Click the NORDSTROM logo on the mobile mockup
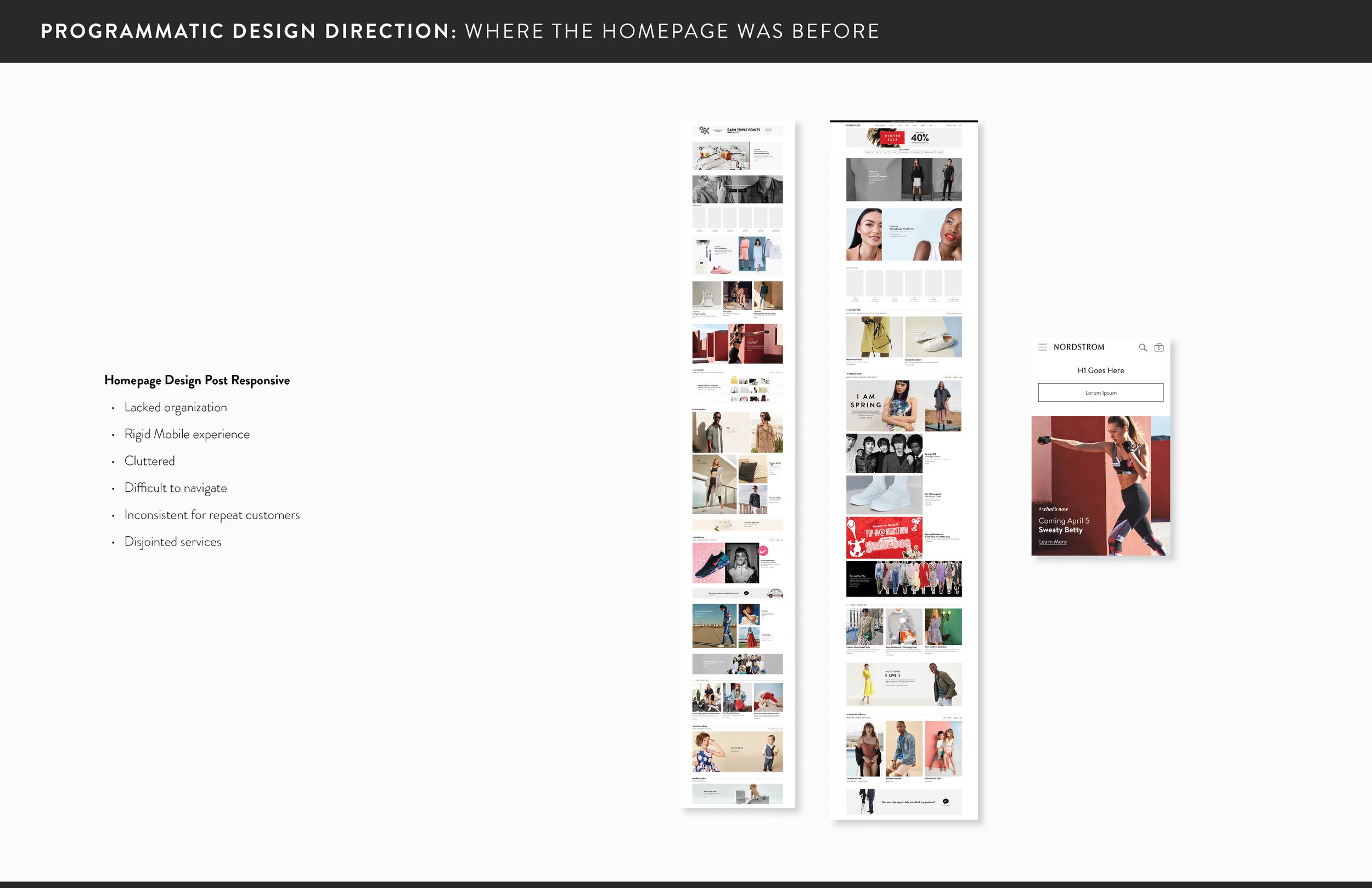This screenshot has width=1372, height=888. (x=1079, y=347)
